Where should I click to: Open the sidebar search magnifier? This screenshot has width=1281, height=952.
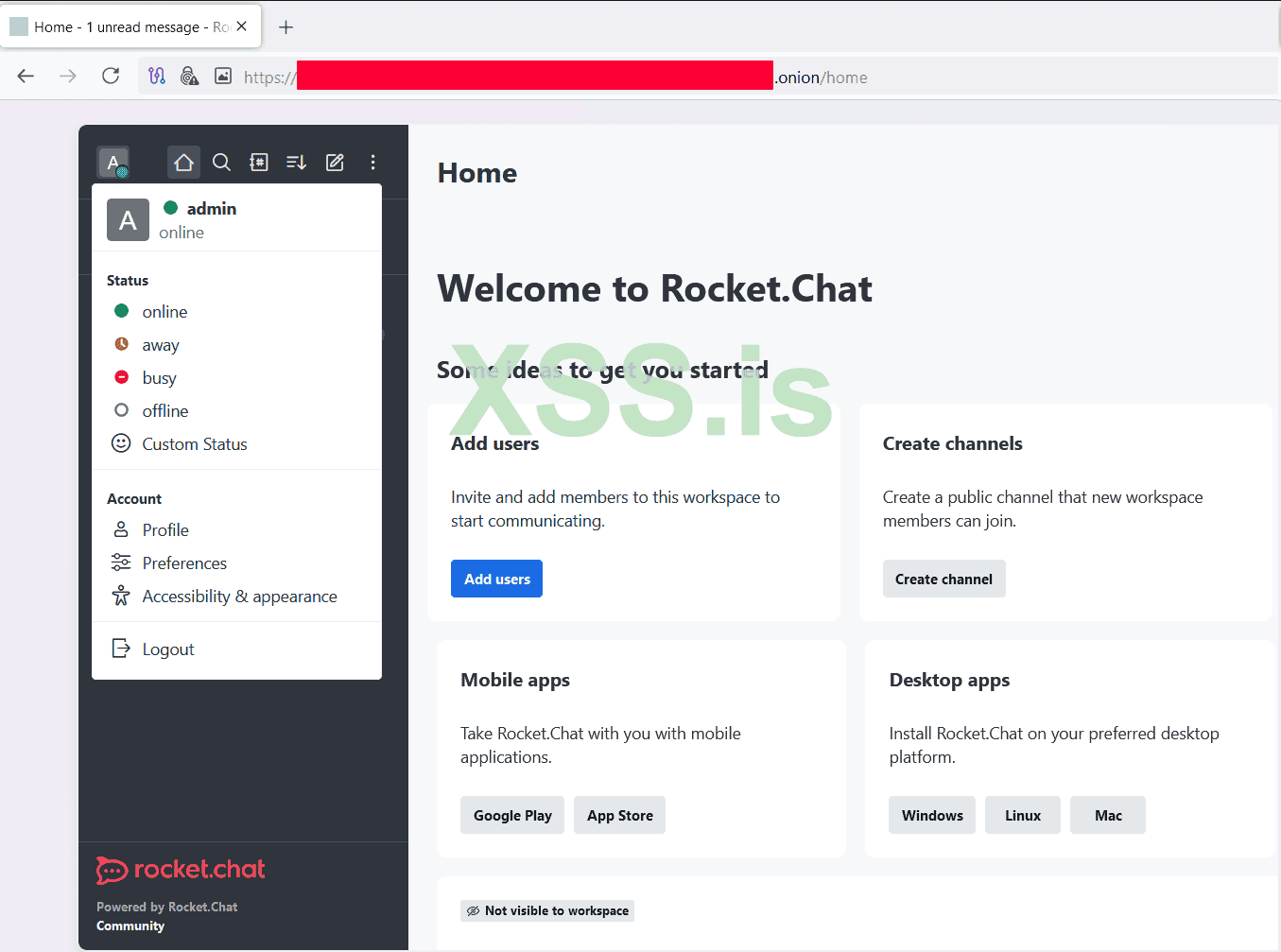point(221,163)
